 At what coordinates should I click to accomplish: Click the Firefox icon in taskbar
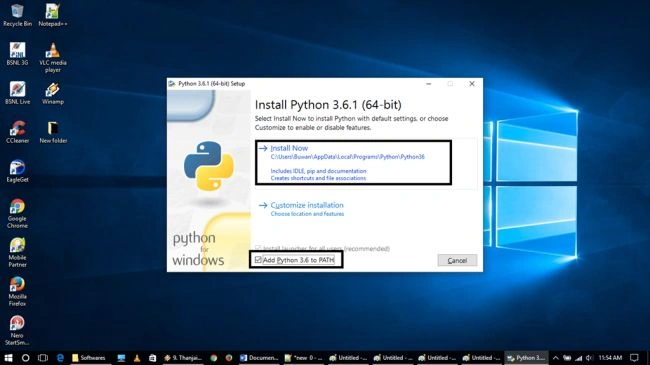[229, 358]
